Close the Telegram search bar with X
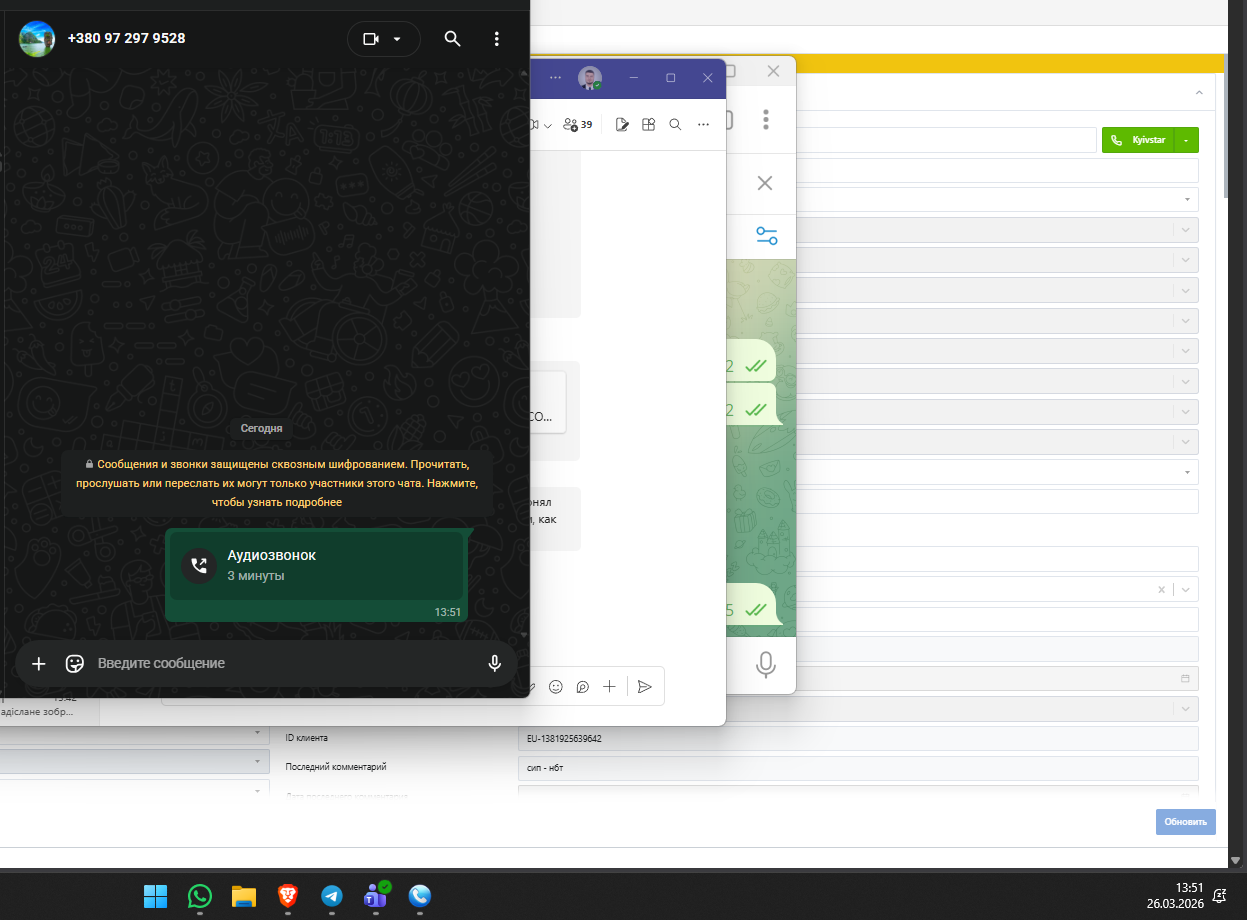The height and width of the screenshot is (920, 1247). [x=765, y=183]
